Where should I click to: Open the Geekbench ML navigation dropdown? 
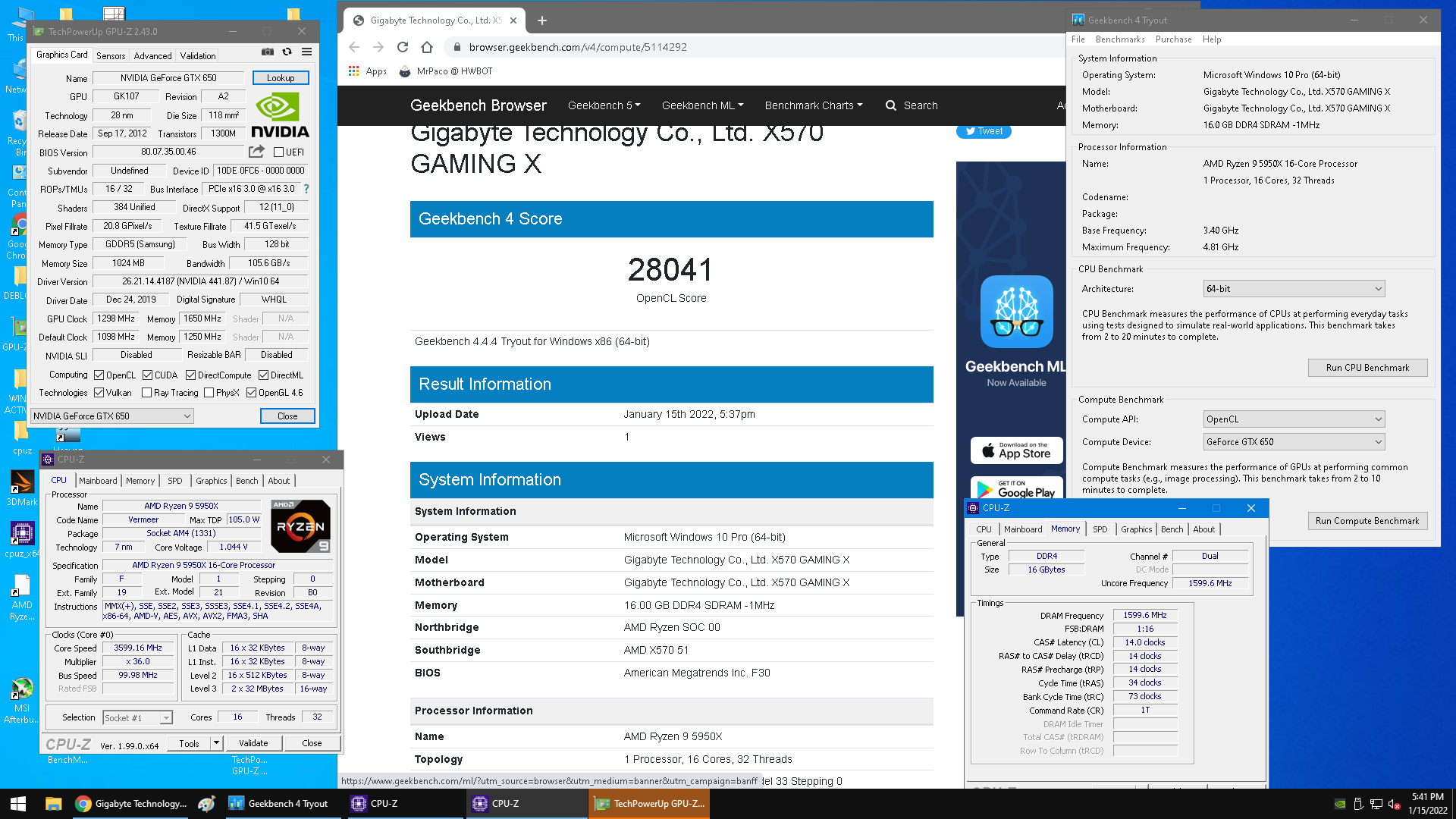click(x=702, y=105)
